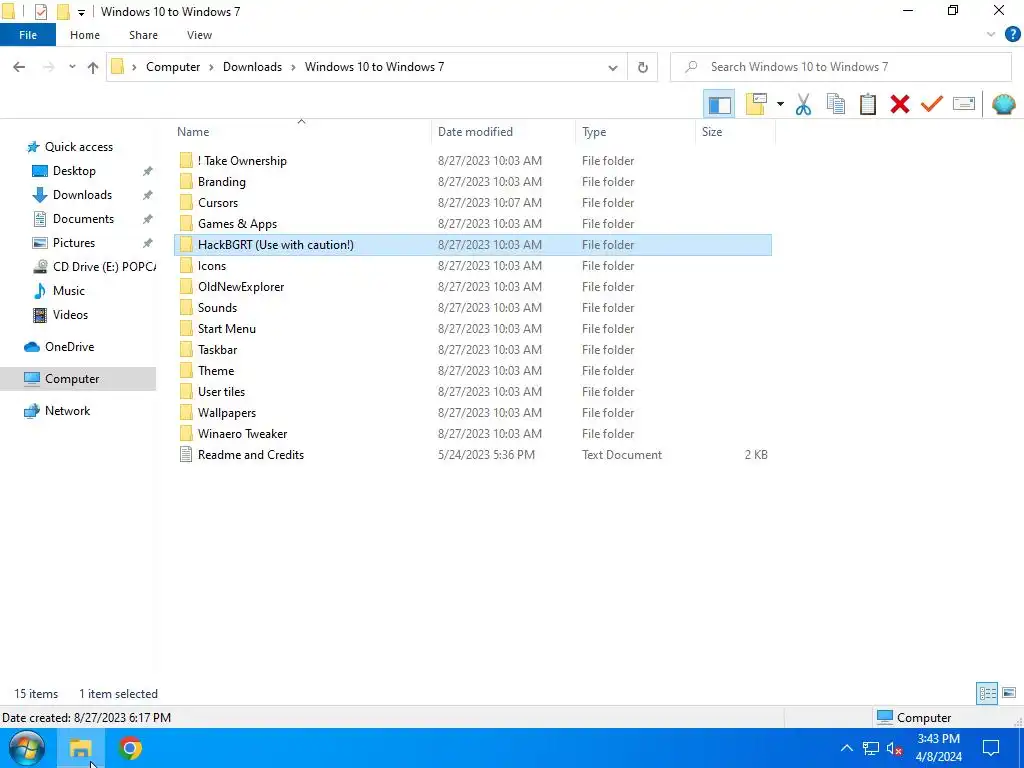The width and height of the screenshot is (1024, 768).
Task: Switch to the Share ribbon tab
Action: tap(143, 35)
